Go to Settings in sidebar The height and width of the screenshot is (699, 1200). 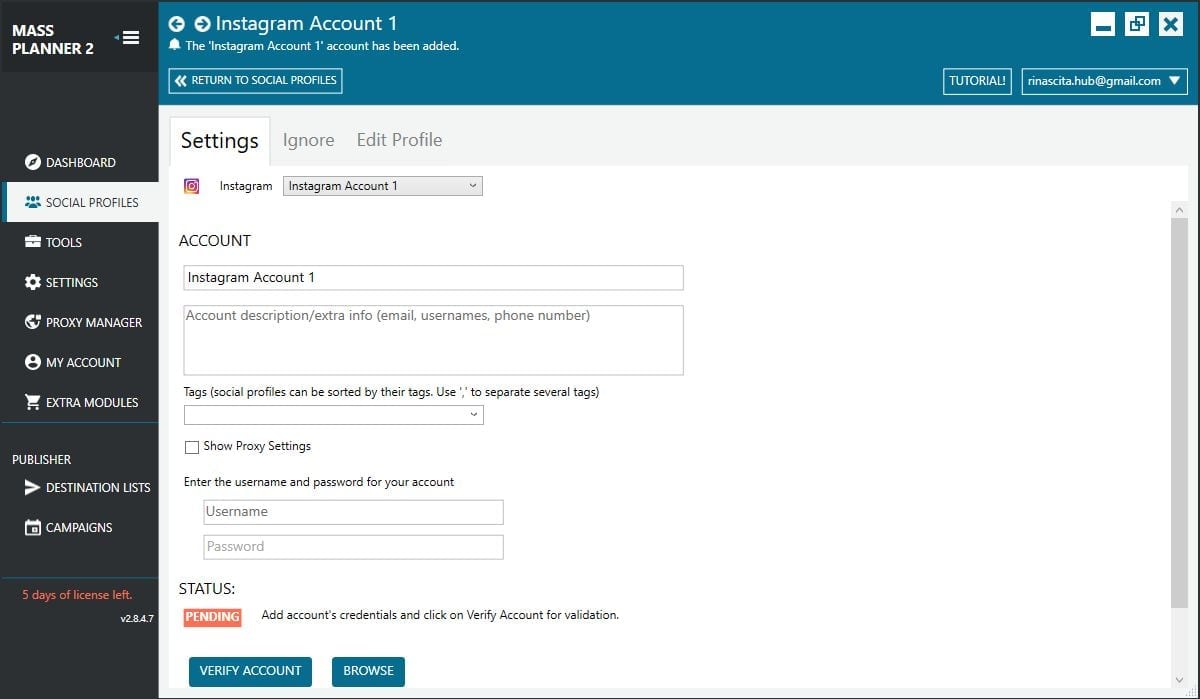pyautogui.click(x=80, y=282)
